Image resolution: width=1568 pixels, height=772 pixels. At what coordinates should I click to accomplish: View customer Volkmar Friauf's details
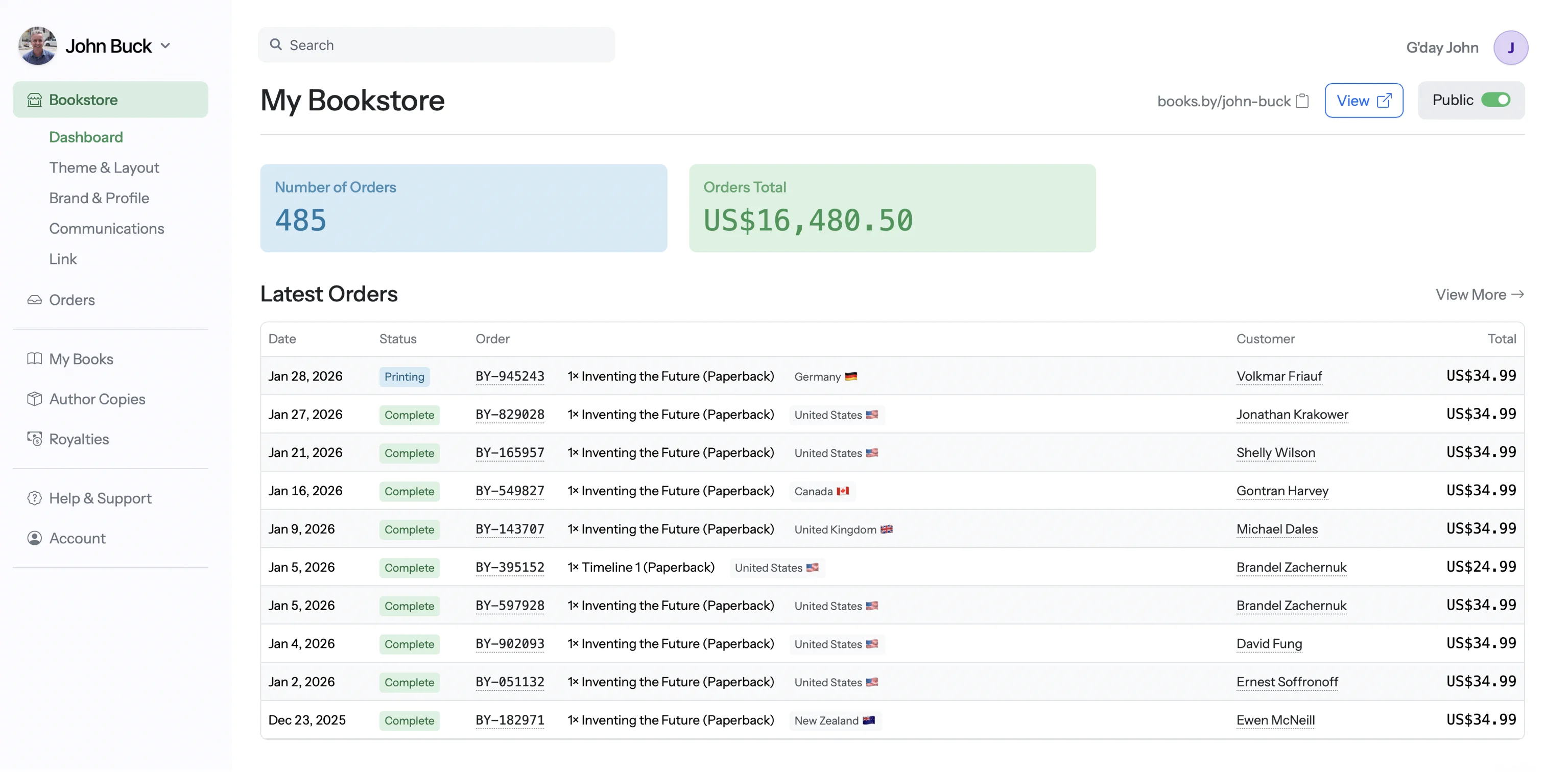[x=1279, y=376]
